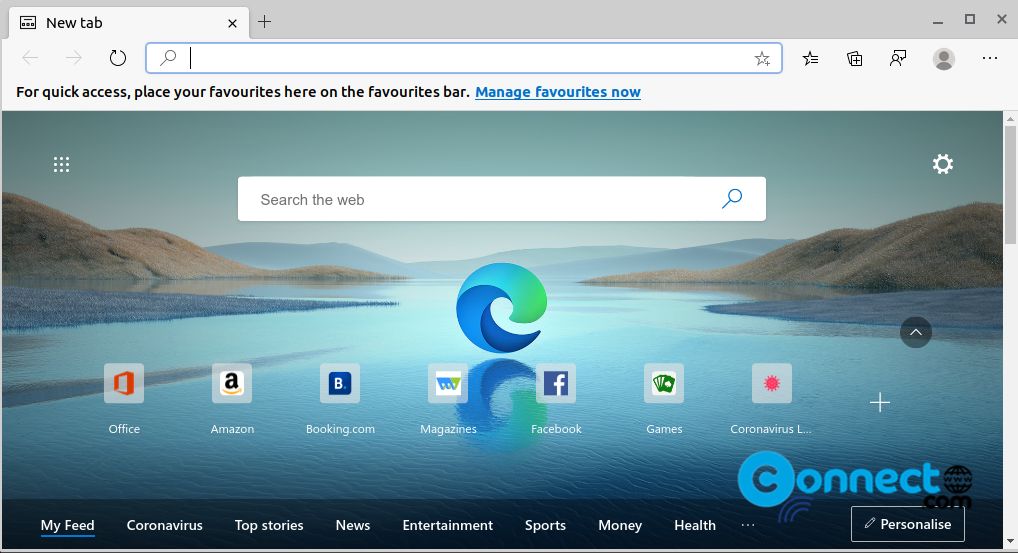The width and height of the screenshot is (1018, 553).
Task: Click the vertical scrollbar thumb
Action: (1010, 185)
